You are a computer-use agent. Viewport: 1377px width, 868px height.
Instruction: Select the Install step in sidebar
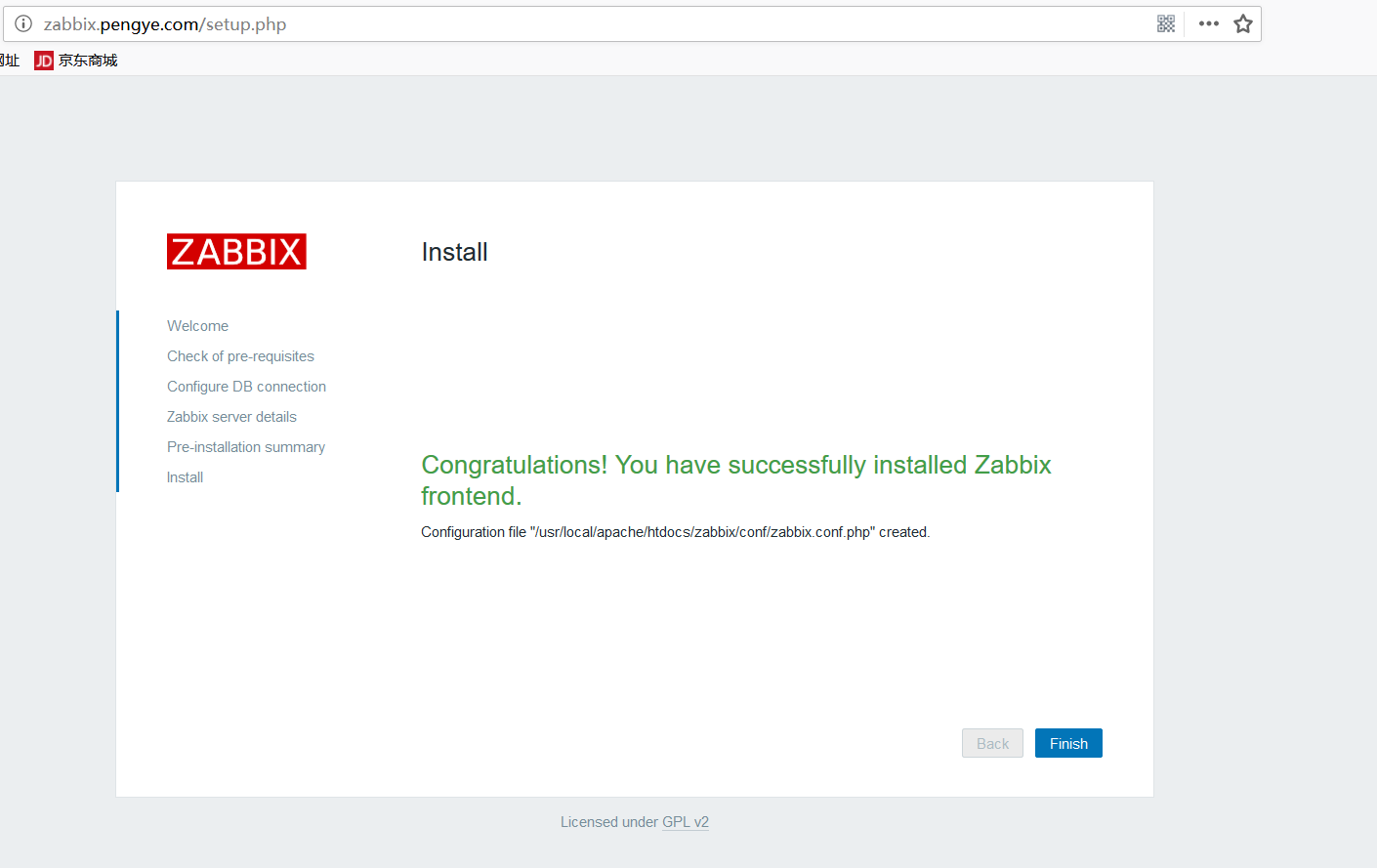click(185, 477)
